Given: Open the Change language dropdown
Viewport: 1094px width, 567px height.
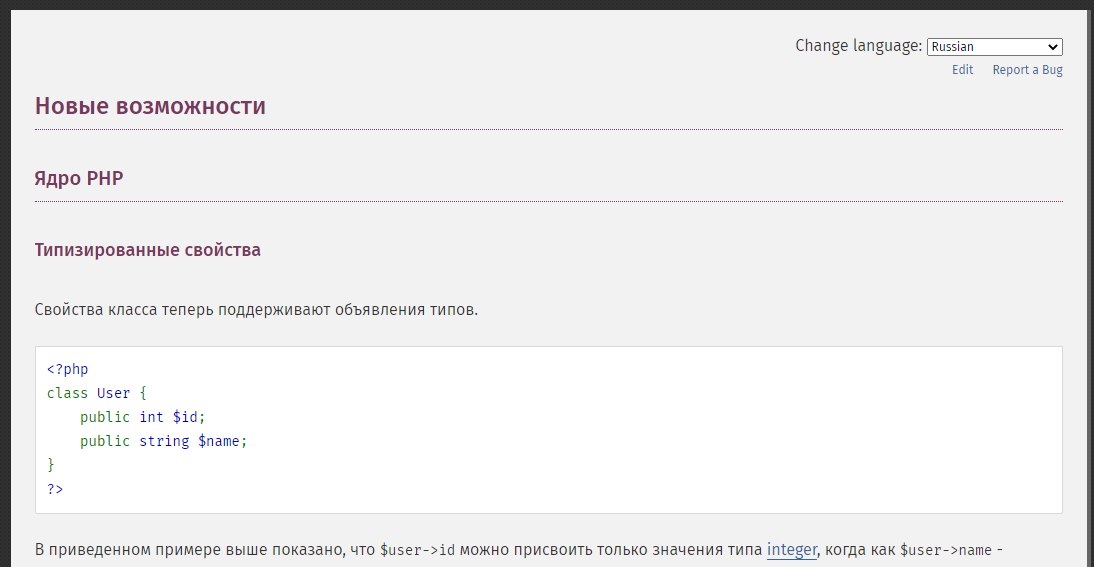Looking at the screenshot, I should pos(994,47).
